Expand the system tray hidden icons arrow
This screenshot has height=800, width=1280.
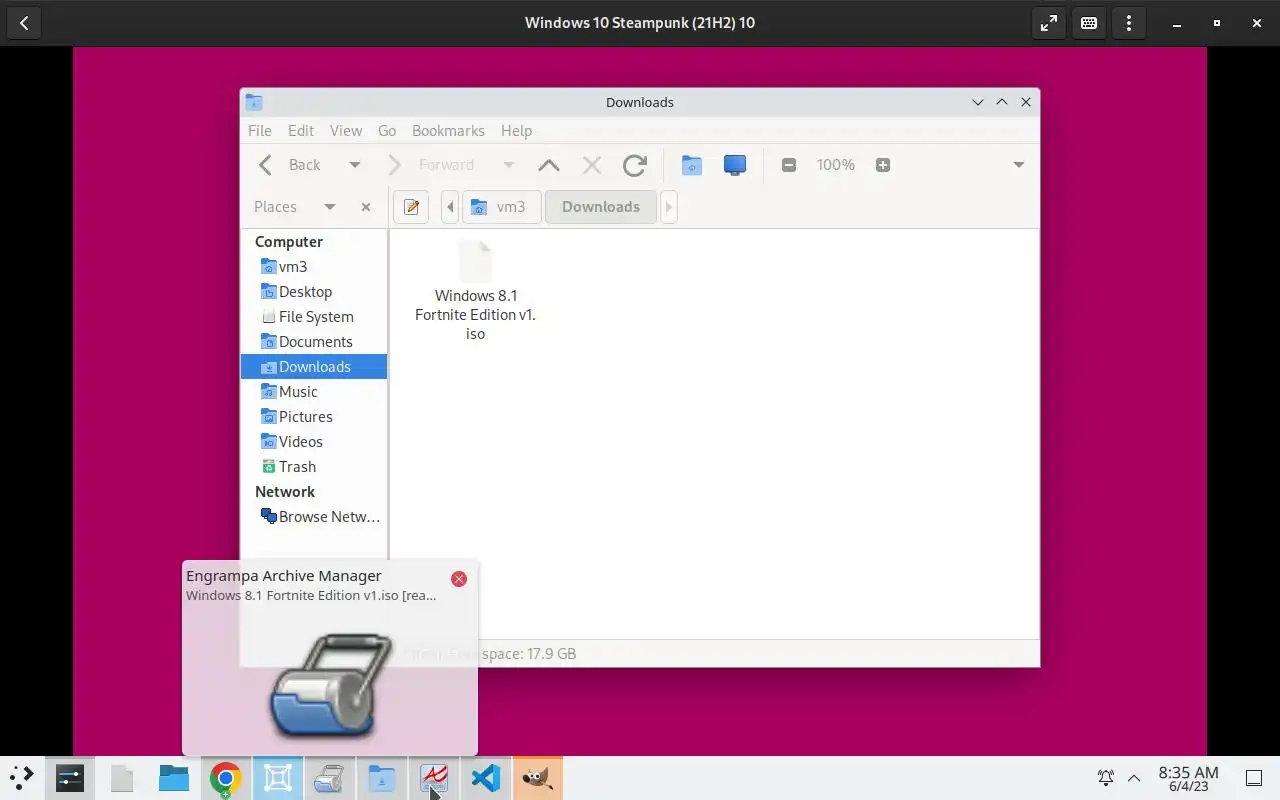tap(1134, 777)
